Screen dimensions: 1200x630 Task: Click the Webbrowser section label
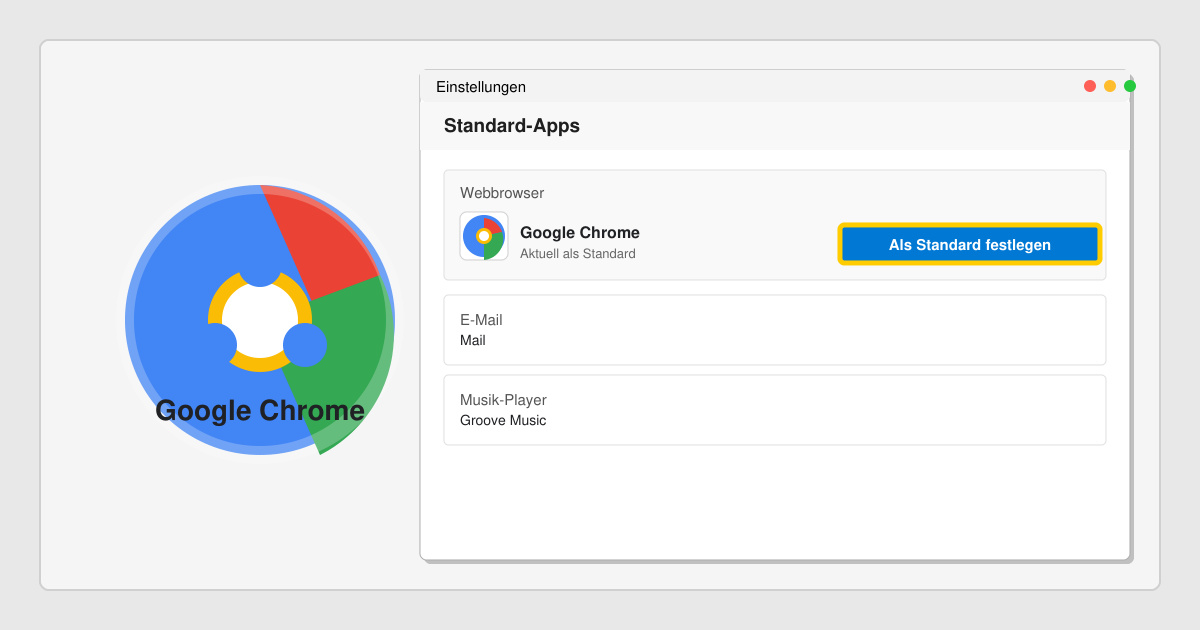pos(502,193)
